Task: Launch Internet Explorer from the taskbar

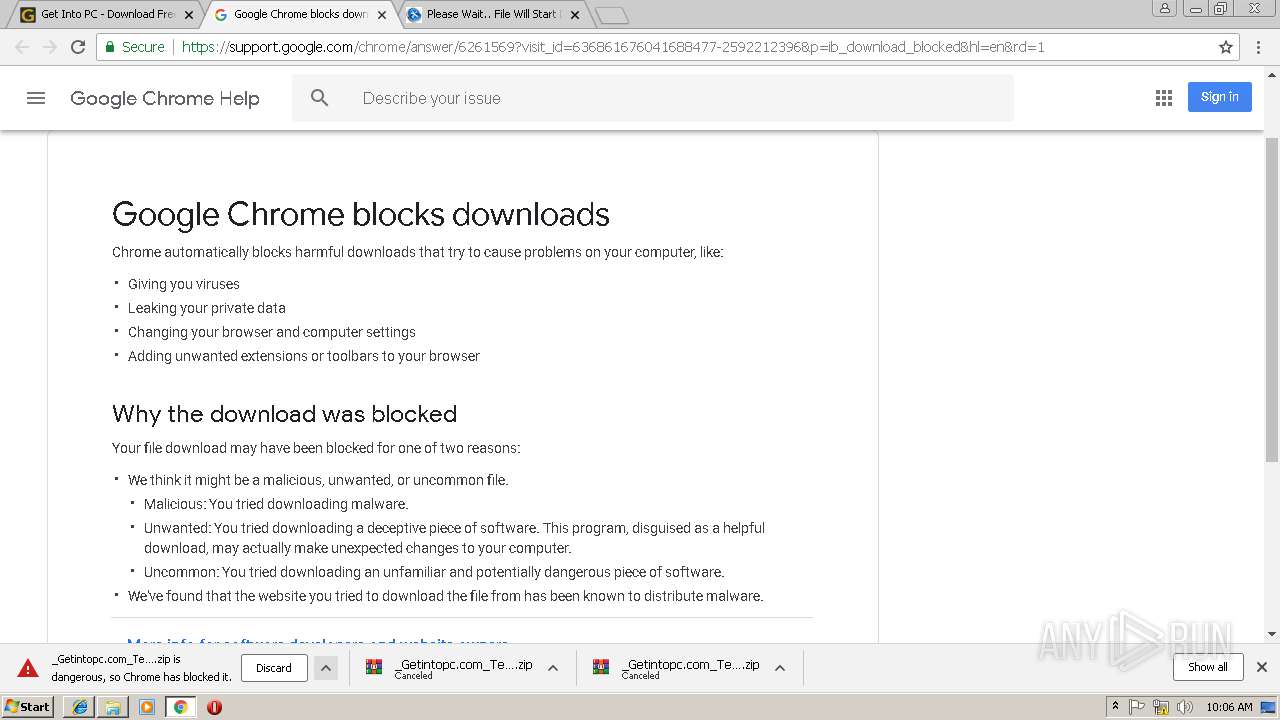Action: [x=80, y=707]
